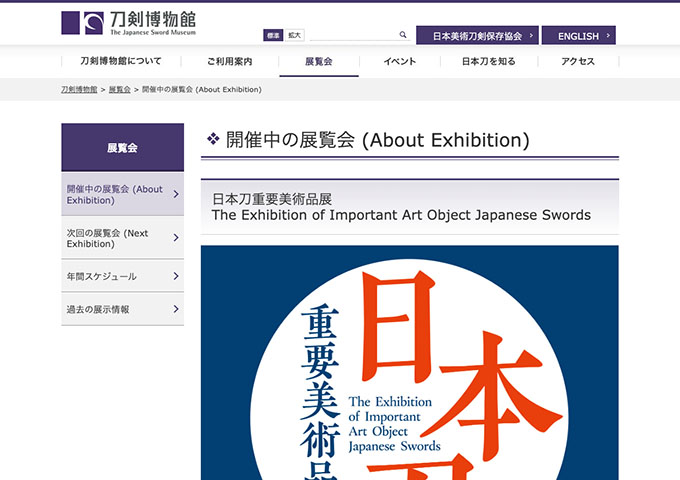The height and width of the screenshot is (480, 680).
Task: Open the アクセス menu
Action: tap(578, 61)
